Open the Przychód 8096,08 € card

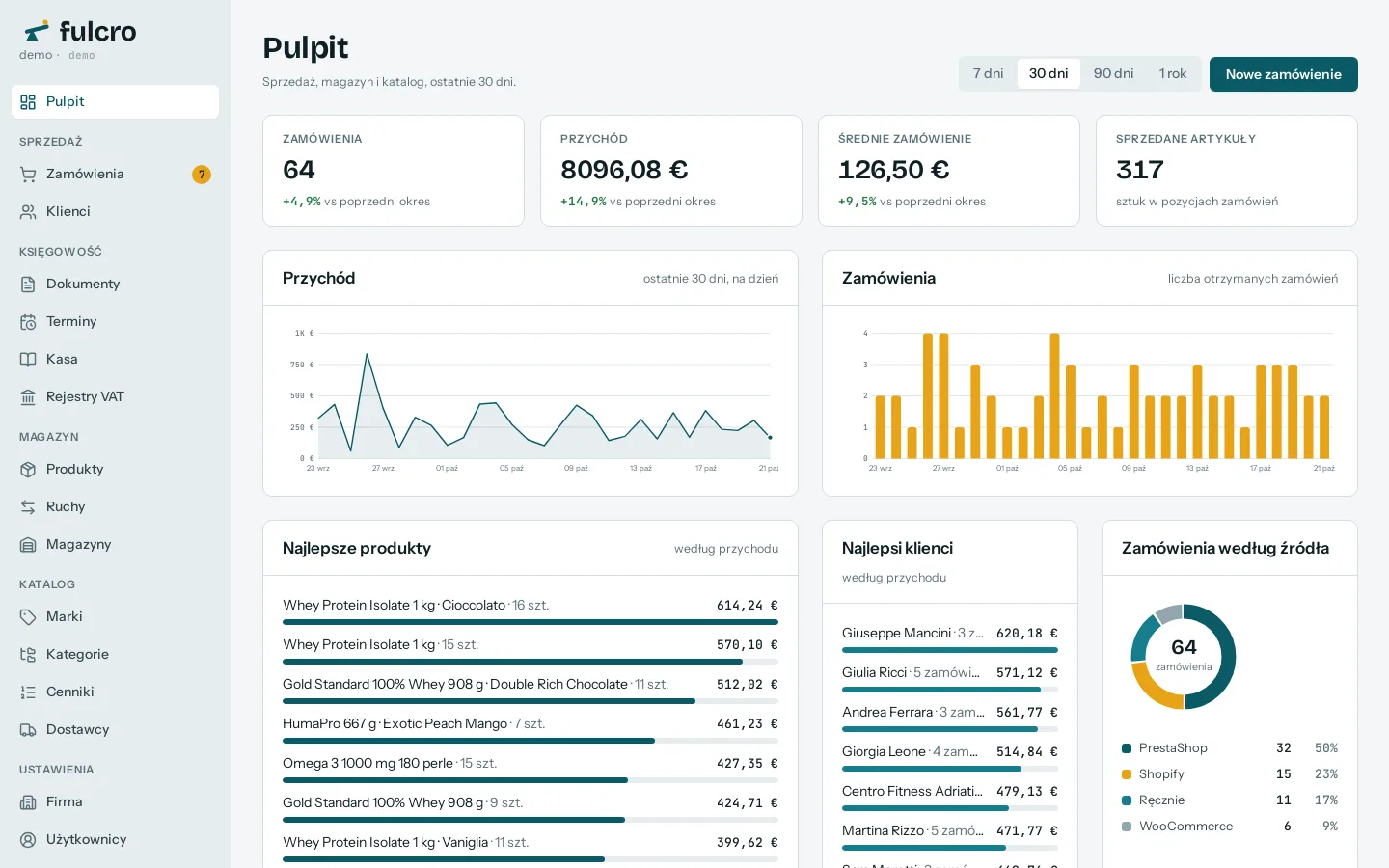[671, 171]
